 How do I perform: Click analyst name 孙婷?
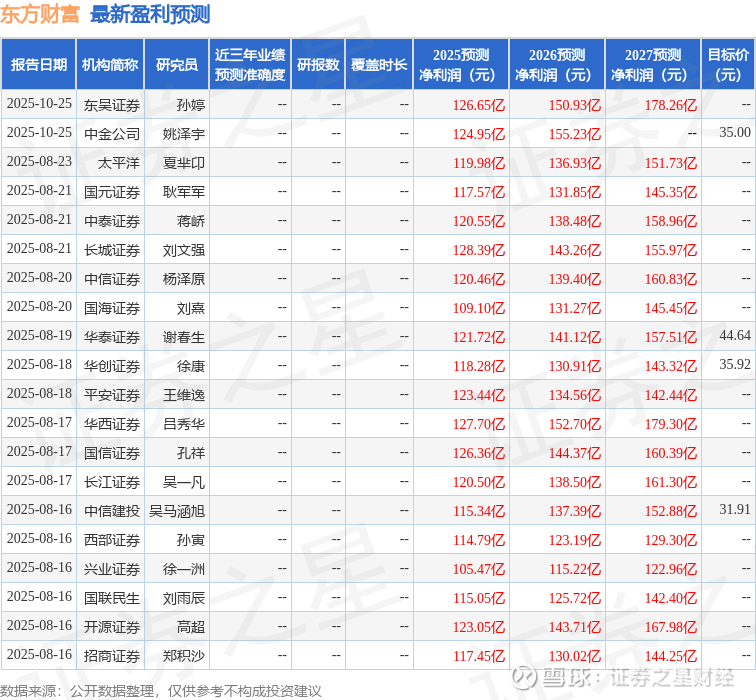tap(191, 105)
